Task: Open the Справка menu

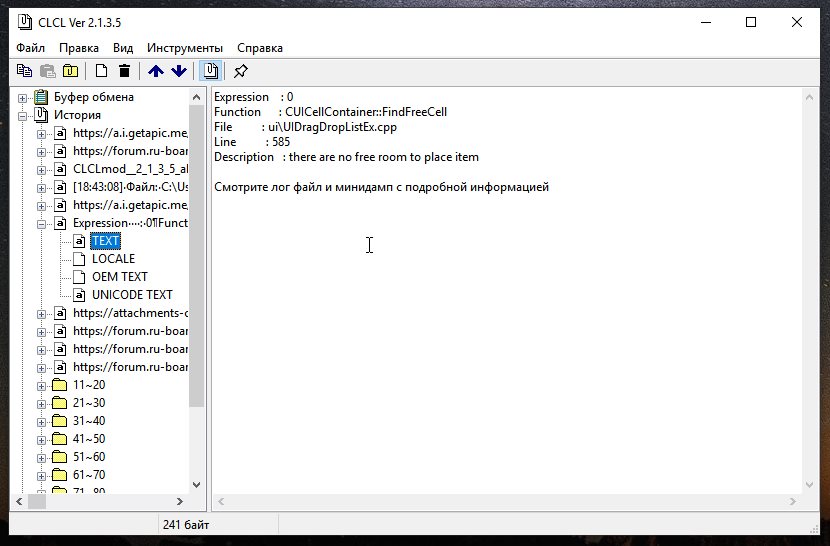Action: (260, 48)
